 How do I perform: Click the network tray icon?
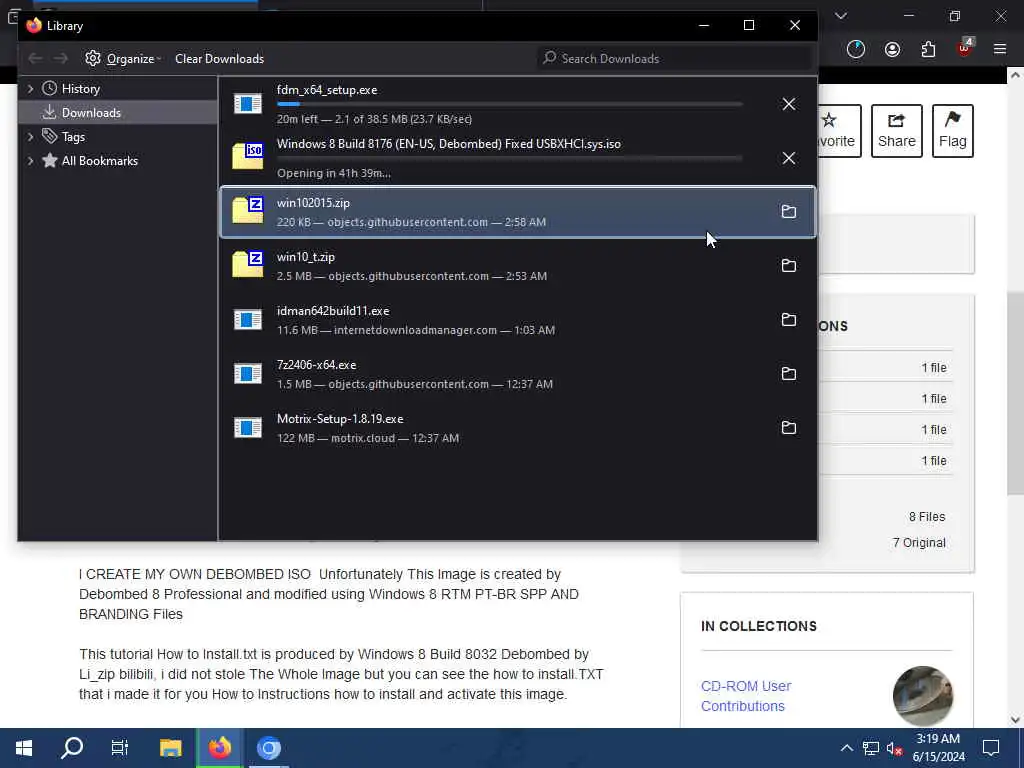point(871,748)
